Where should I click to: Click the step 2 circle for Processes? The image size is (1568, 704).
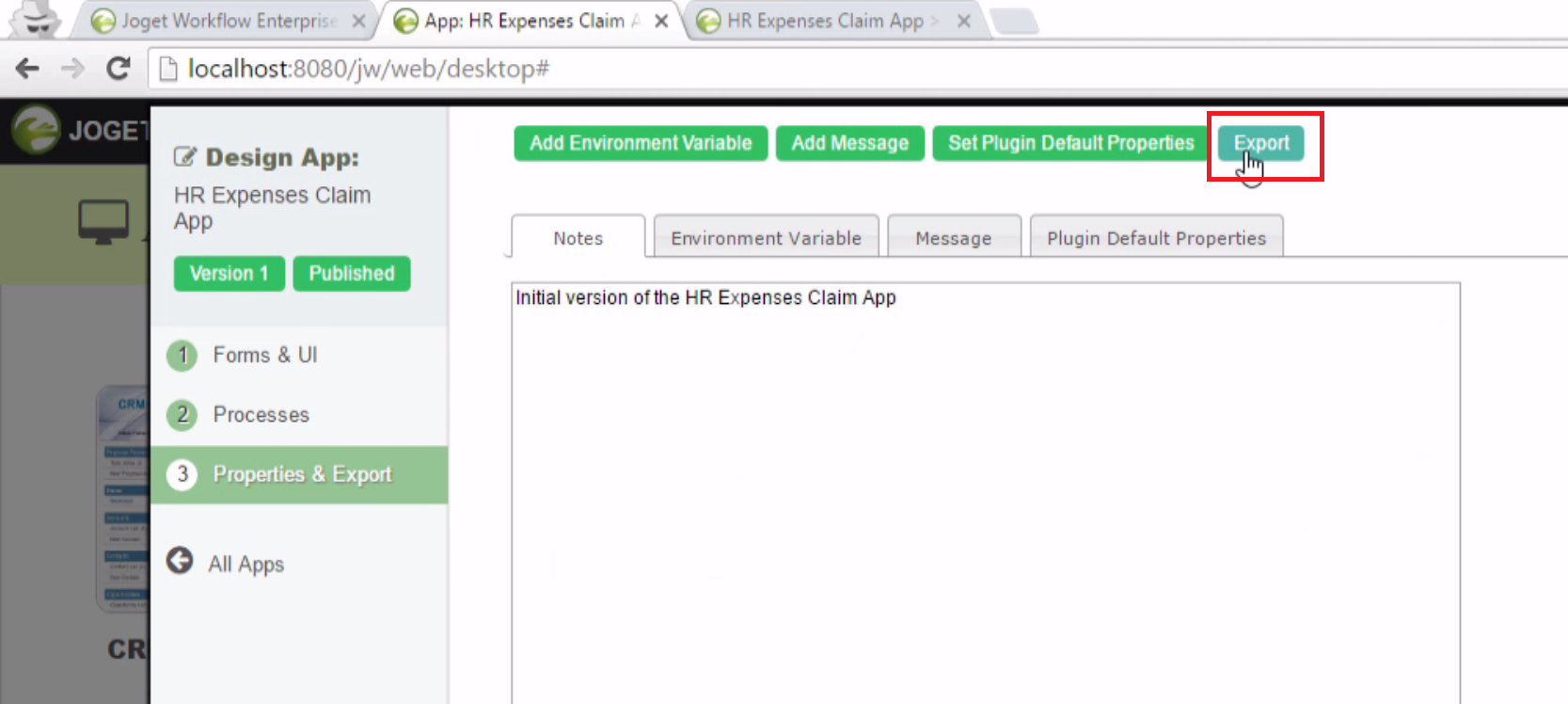(182, 415)
